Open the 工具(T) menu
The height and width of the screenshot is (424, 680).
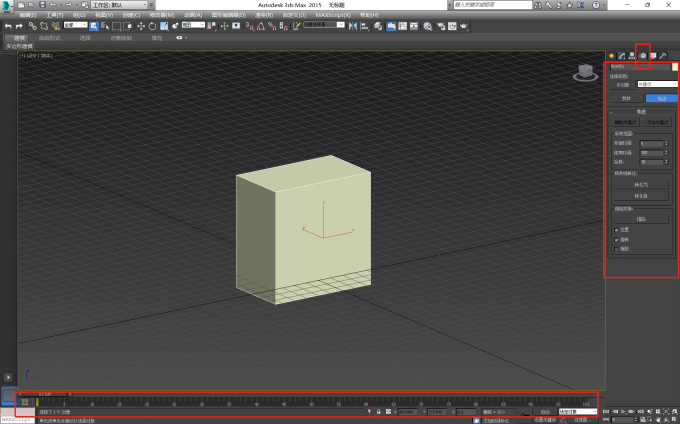tap(55, 15)
